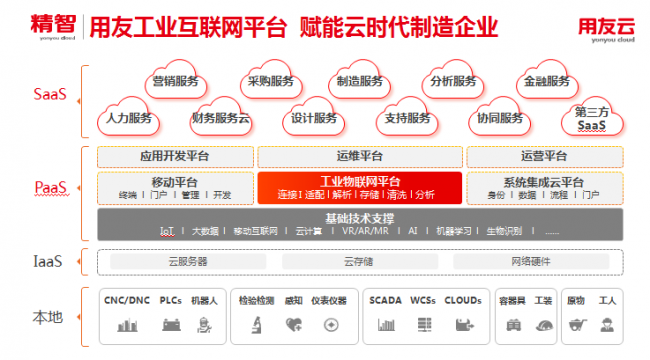Click the 云服务器 item in IaaS

click(x=188, y=262)
